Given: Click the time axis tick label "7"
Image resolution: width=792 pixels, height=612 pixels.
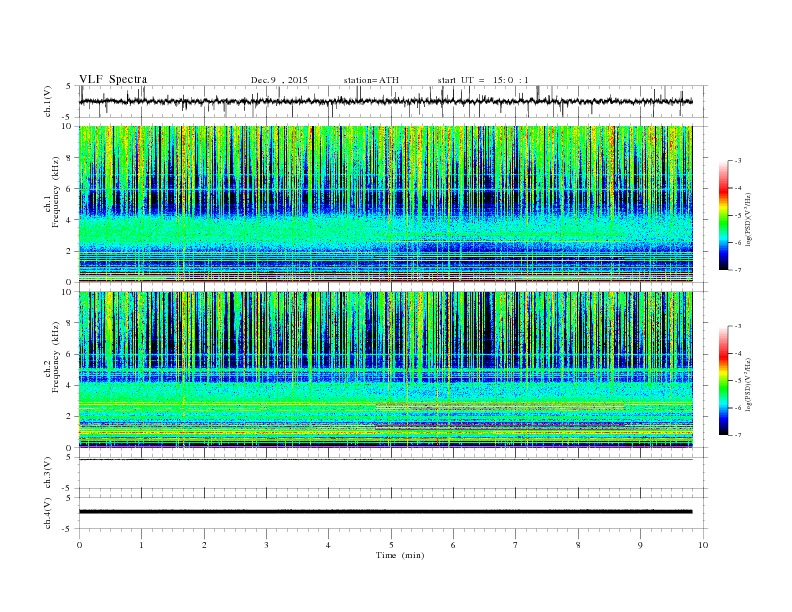Looking at the screenshot, I should point(516,545).
